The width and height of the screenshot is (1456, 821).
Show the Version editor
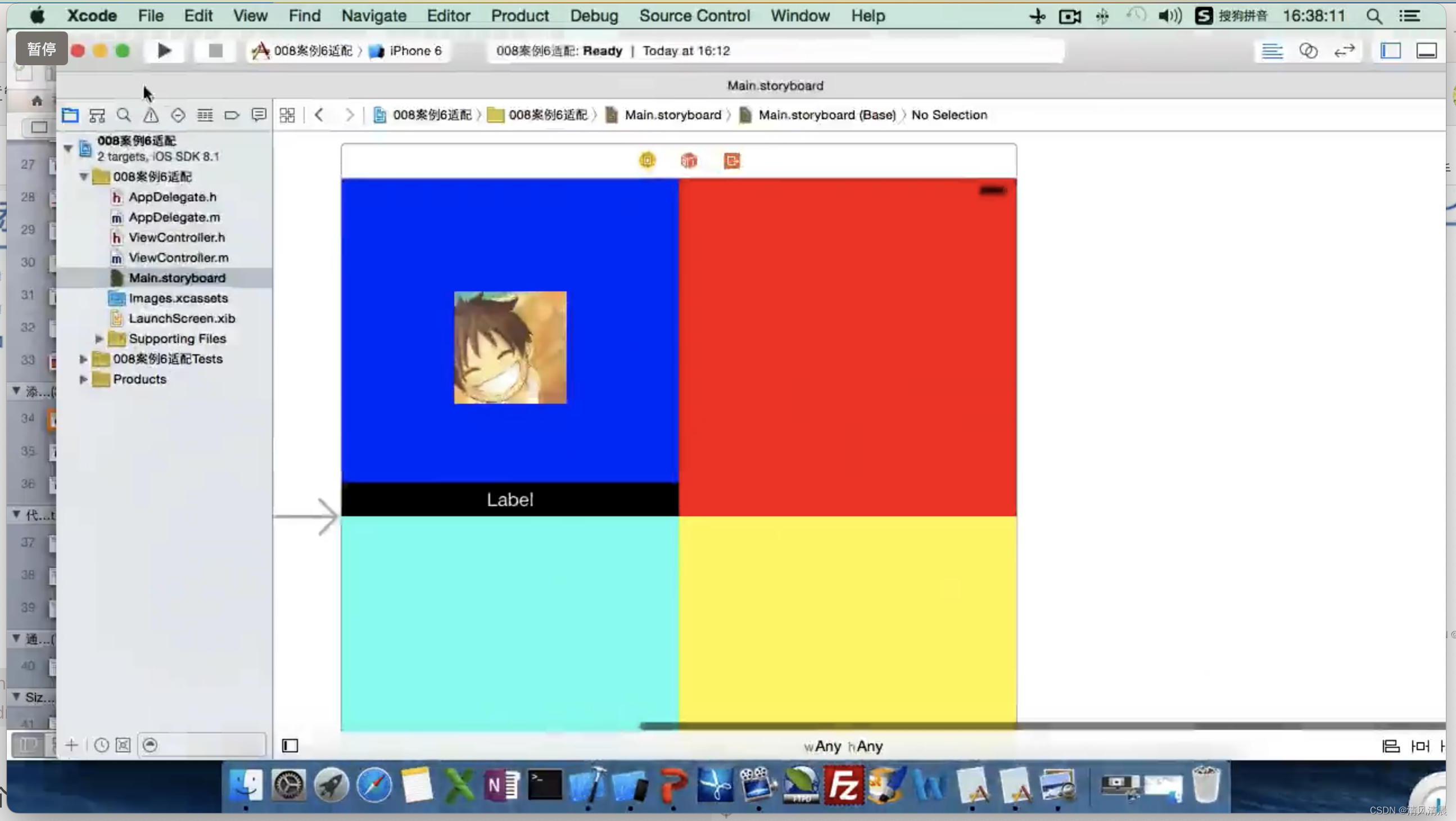click(1344, 51)
